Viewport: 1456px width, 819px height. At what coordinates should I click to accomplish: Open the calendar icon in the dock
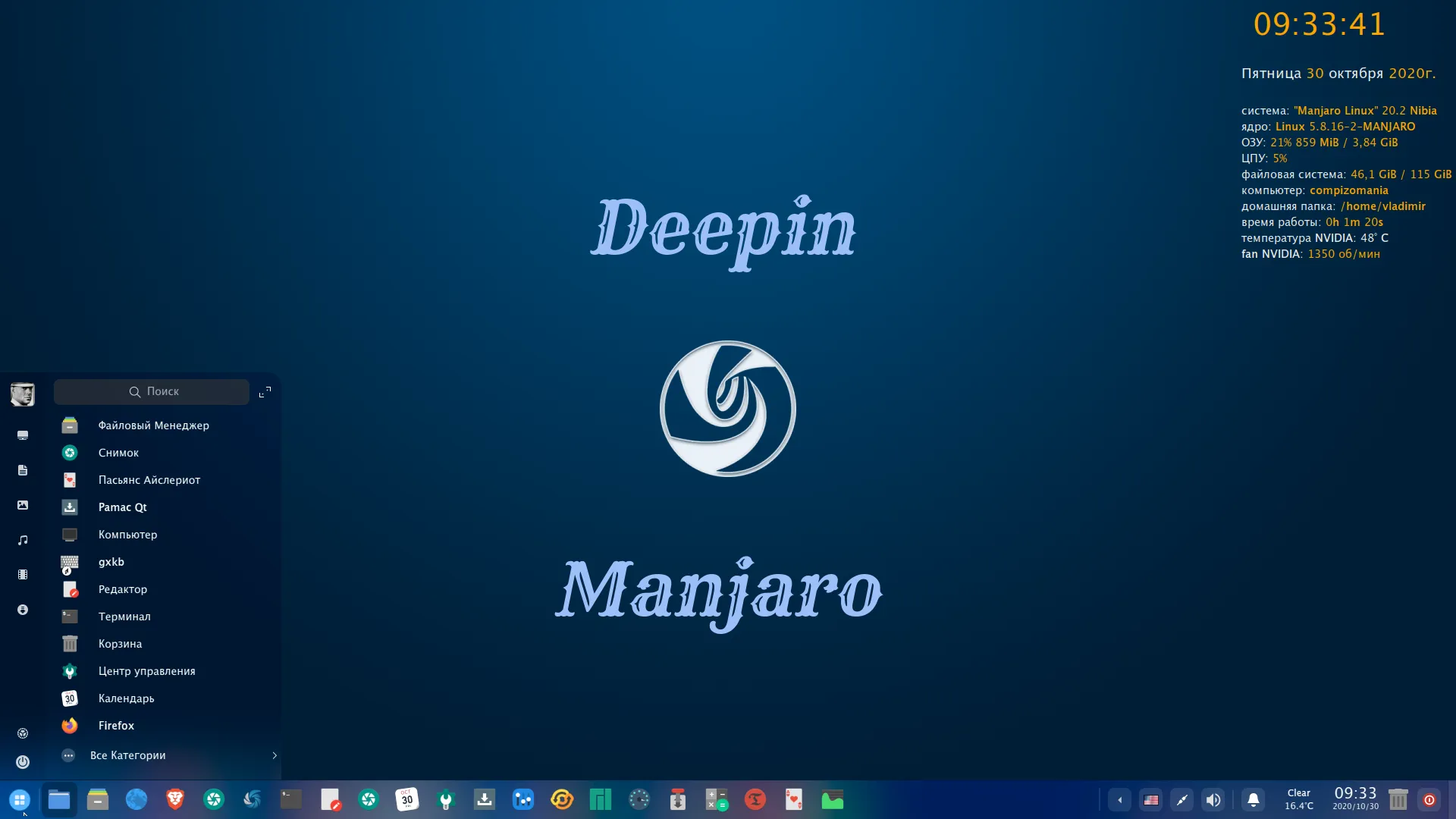(407, 799)
